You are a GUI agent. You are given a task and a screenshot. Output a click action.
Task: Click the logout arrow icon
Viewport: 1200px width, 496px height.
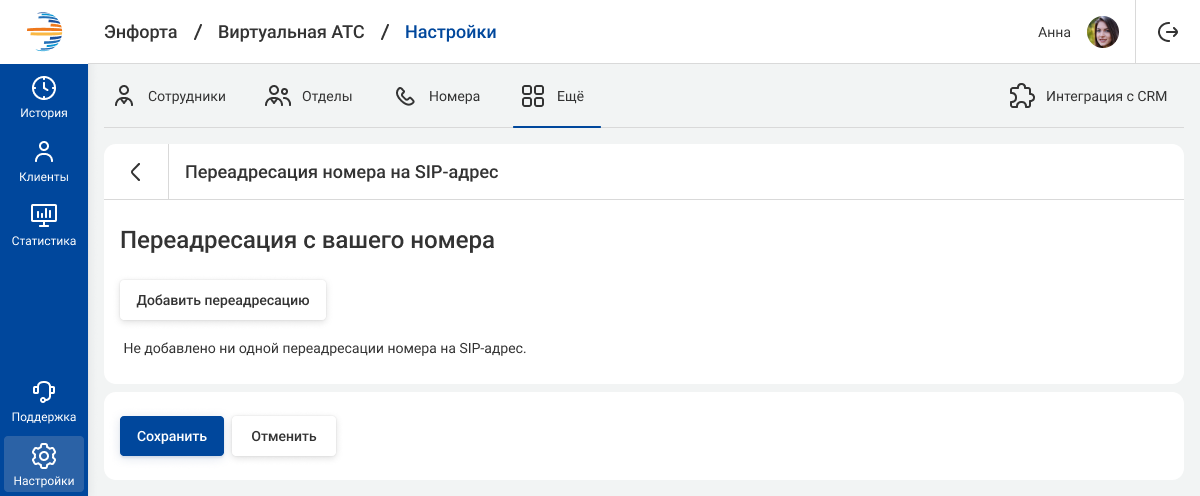tap(1167, 32)
